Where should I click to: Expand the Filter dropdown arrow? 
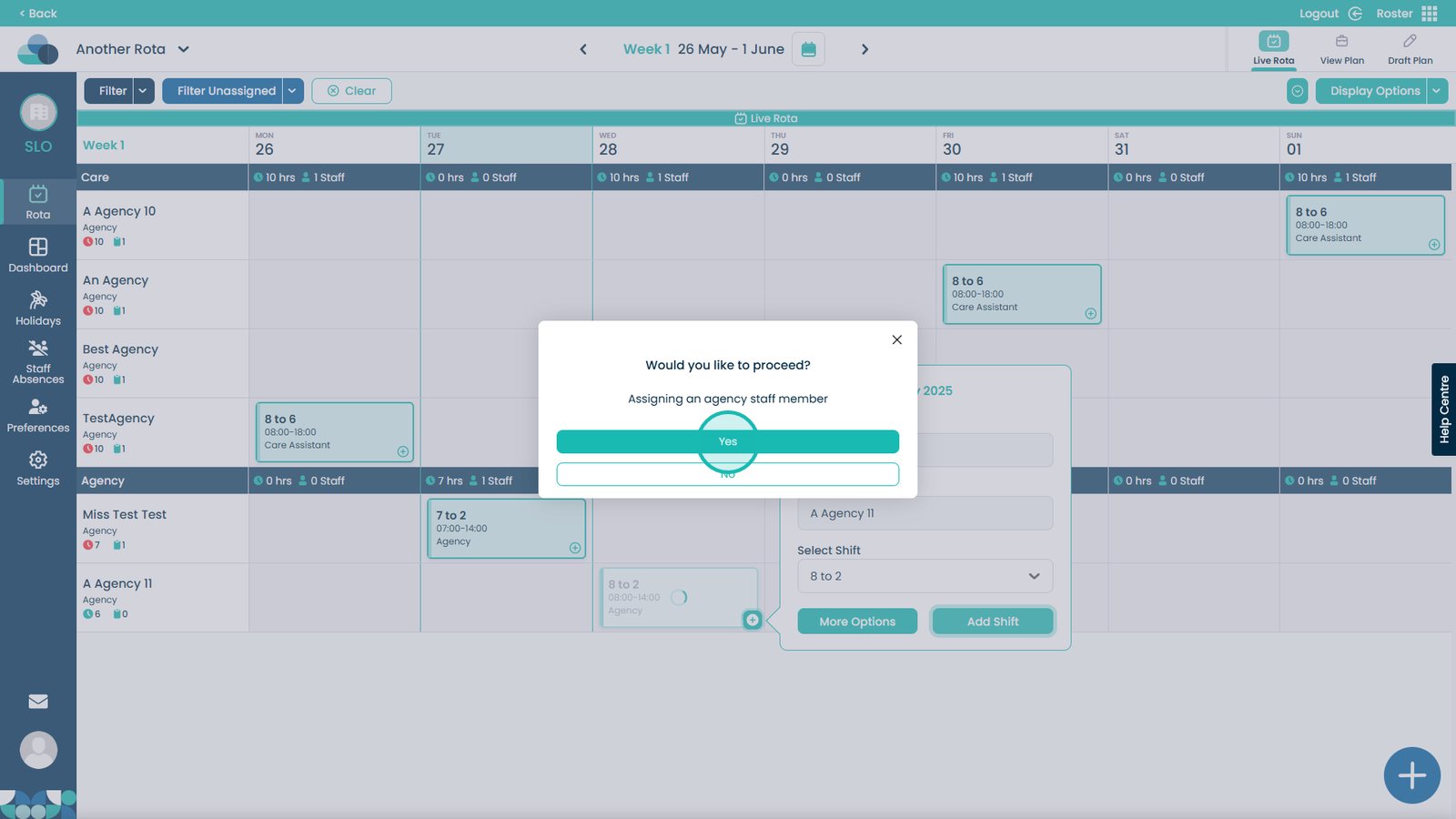click(x=144, y=91)
